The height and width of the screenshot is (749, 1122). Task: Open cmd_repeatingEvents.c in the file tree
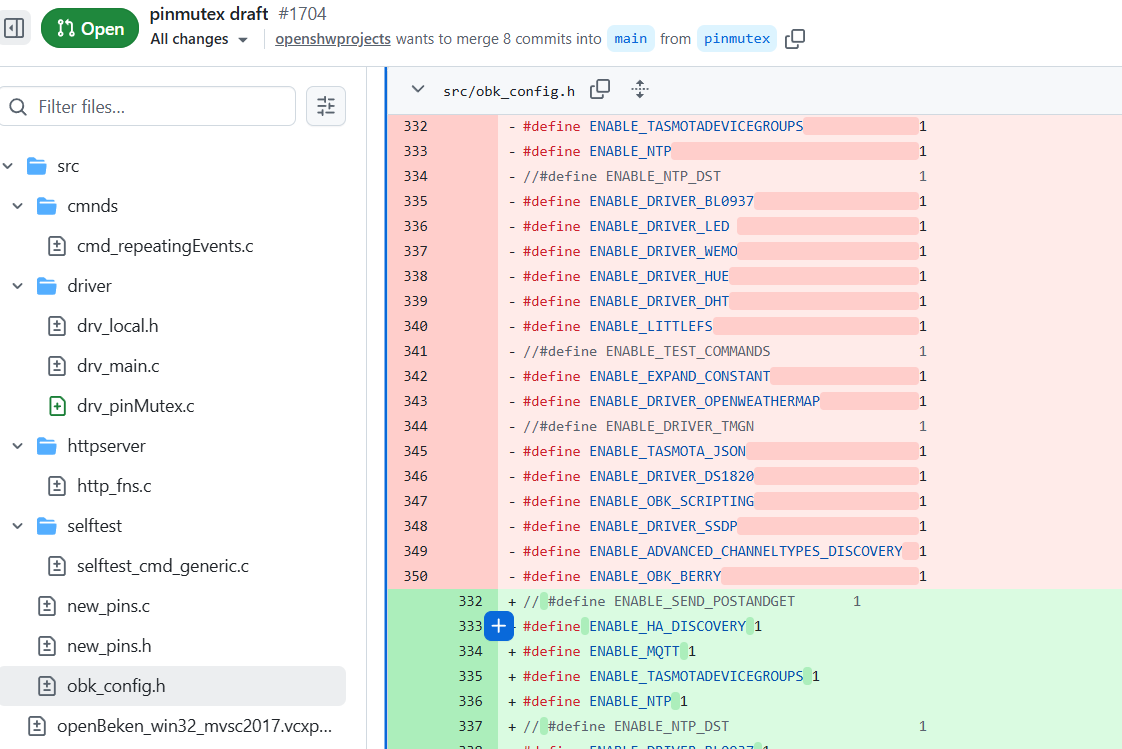coord(165,246)
